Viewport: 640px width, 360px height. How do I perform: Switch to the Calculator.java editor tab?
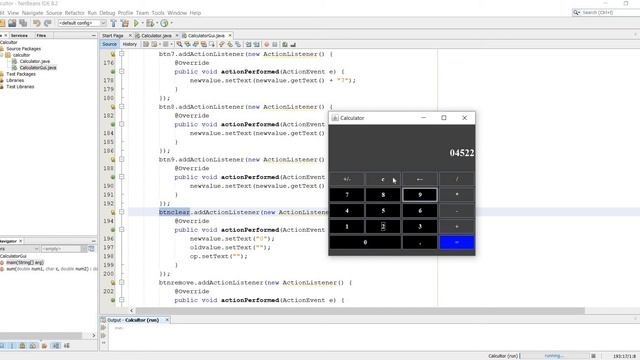[156, 36]
